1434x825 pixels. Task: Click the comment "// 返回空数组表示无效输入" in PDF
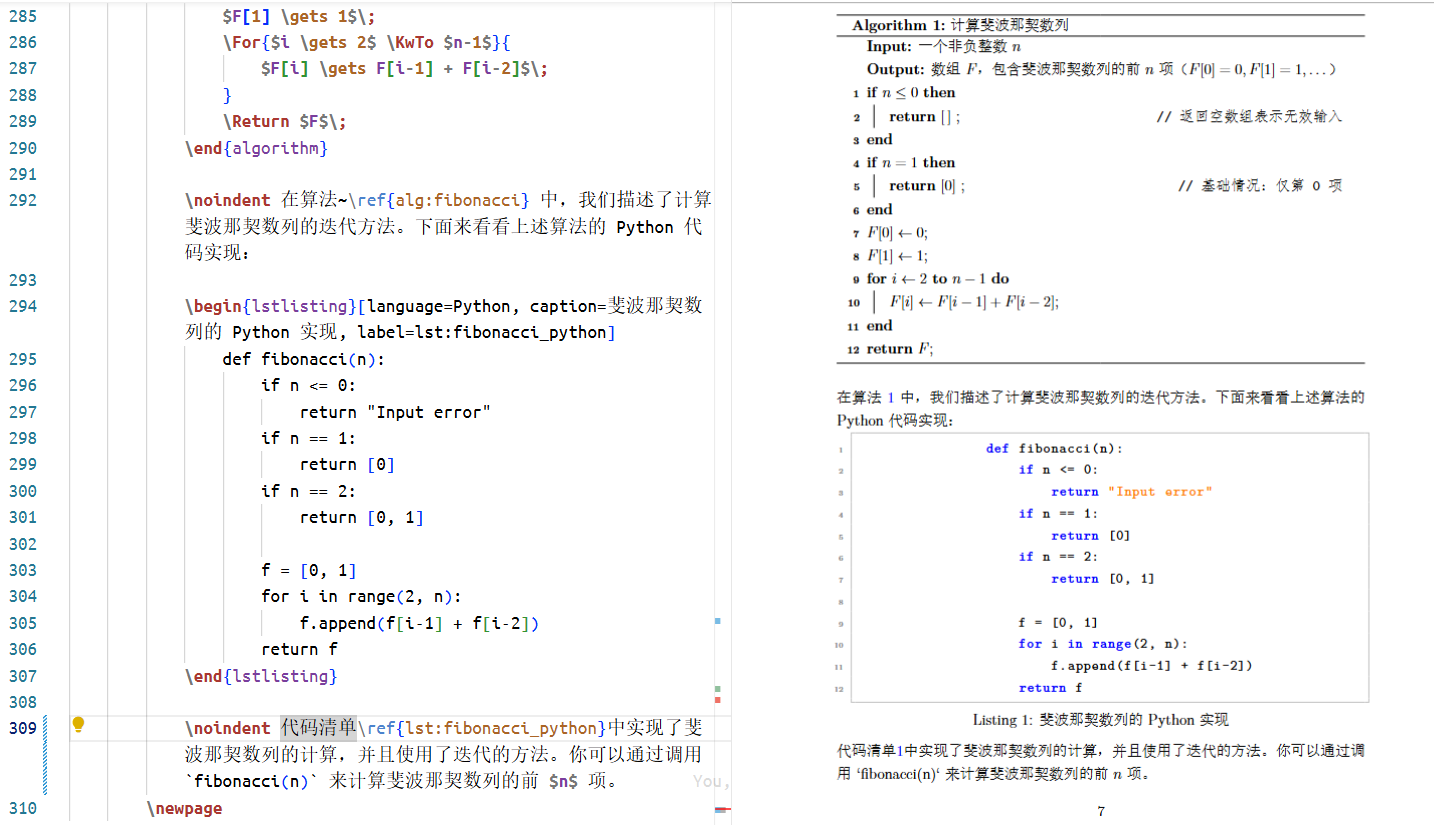tap(1249, 117)
